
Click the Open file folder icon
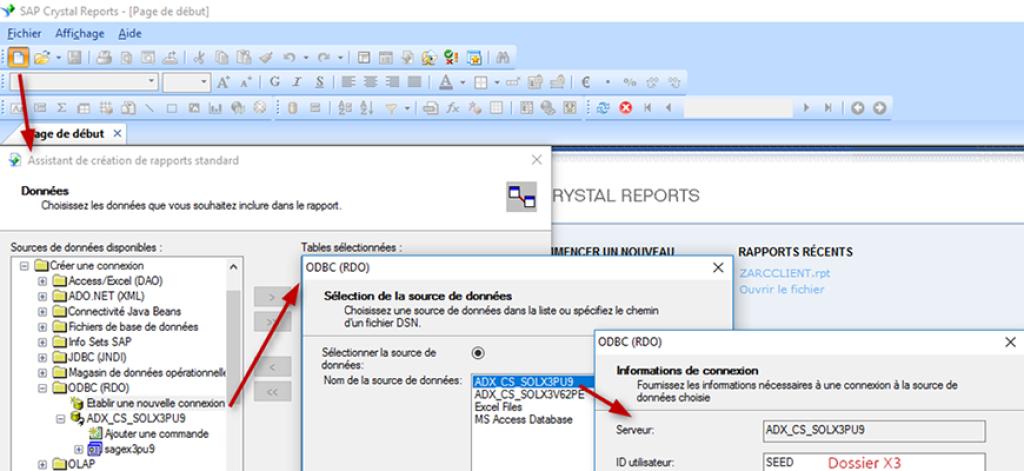pyautogui.click(x=40, y=57)
